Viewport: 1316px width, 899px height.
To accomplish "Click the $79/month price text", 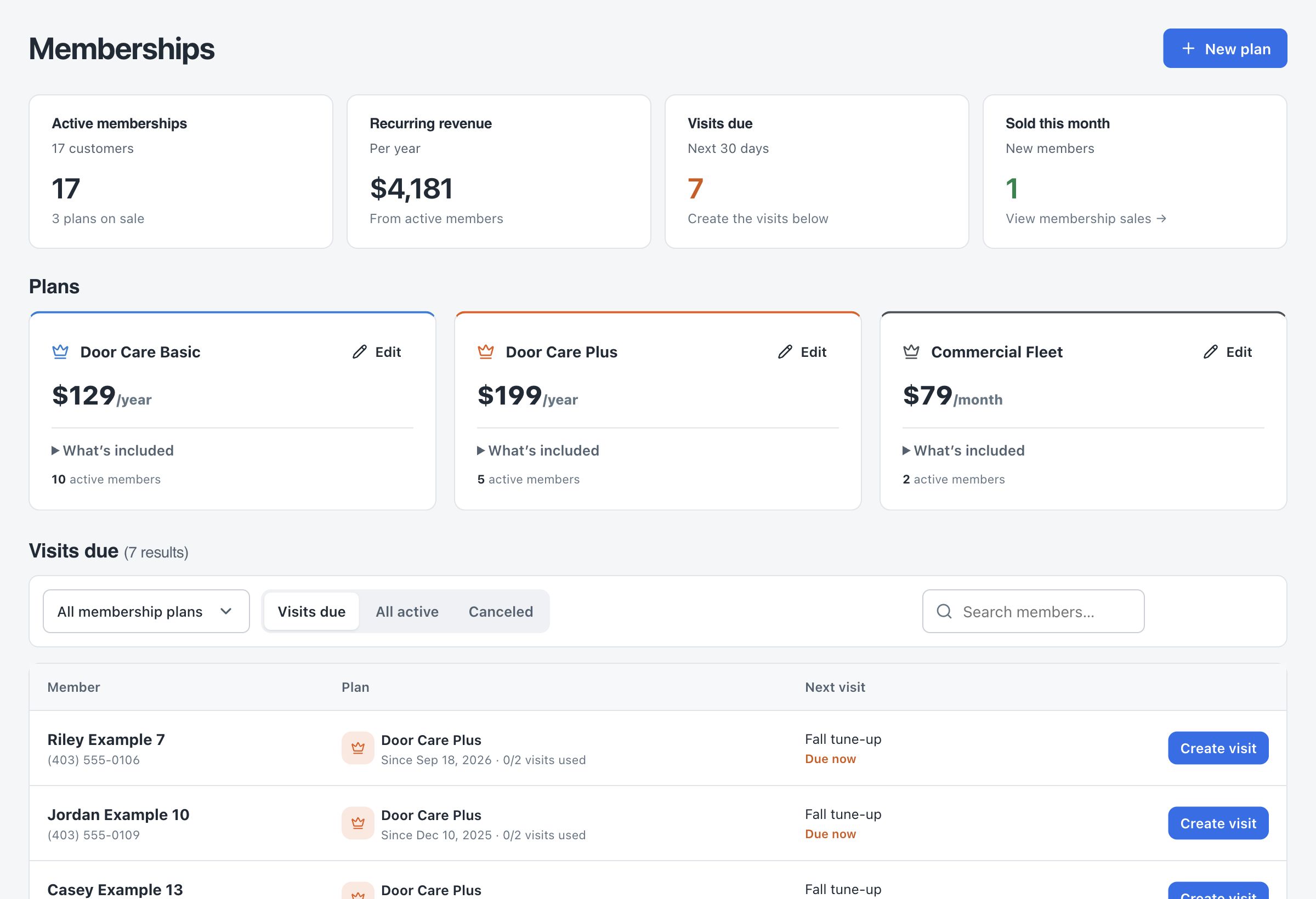I will point(952,395).
